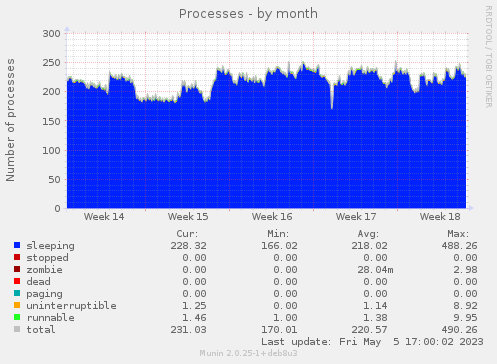Click the Munin 2.0.25-1+deb8u3 version footer
Viewport: 497px width, 364px height.
pyautogui.click(x=248, y=353)
